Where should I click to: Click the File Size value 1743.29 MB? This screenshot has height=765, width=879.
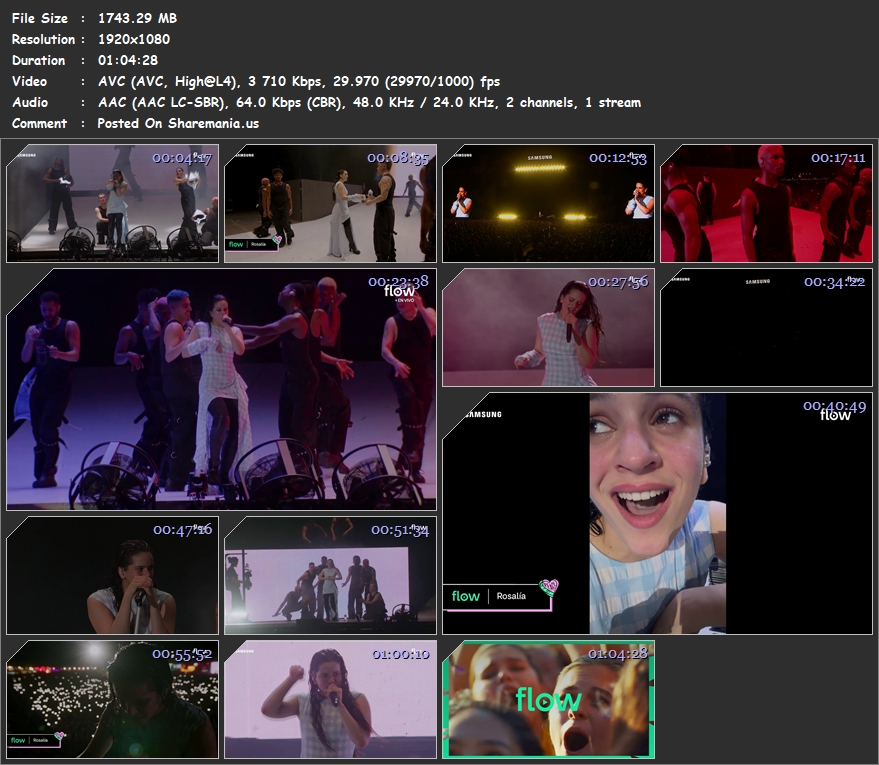pyautogui.click(x=137, y=18)
